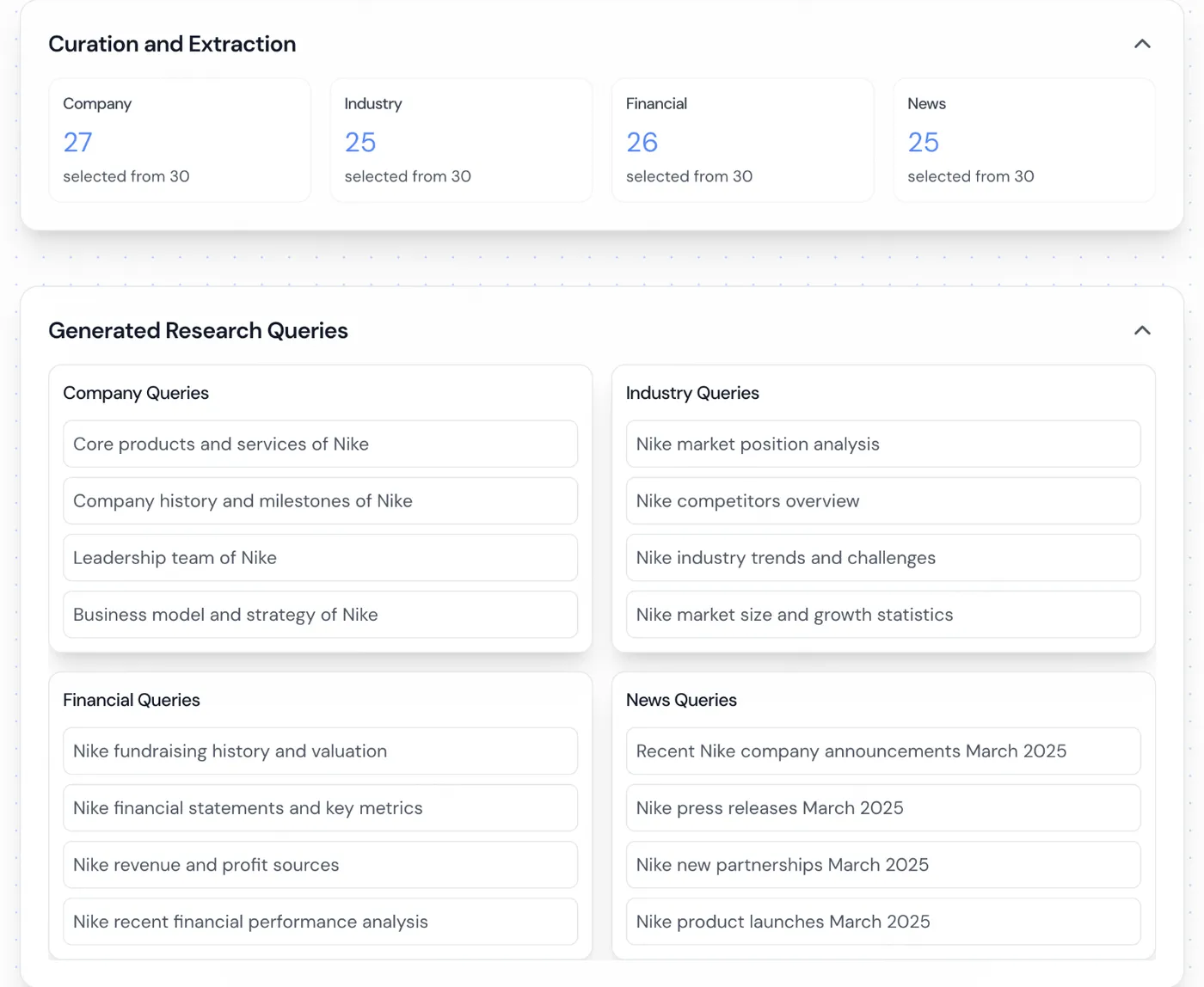Select 'Company history and milestones of Nike' query
The width and height of the screenshot is (1204, 987).
click(x=320, y=500)
